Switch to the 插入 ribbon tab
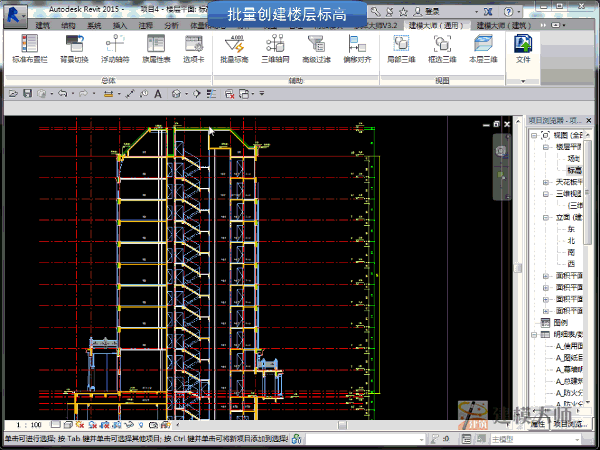Screen dimensions: 600x450 pos(120,26)
